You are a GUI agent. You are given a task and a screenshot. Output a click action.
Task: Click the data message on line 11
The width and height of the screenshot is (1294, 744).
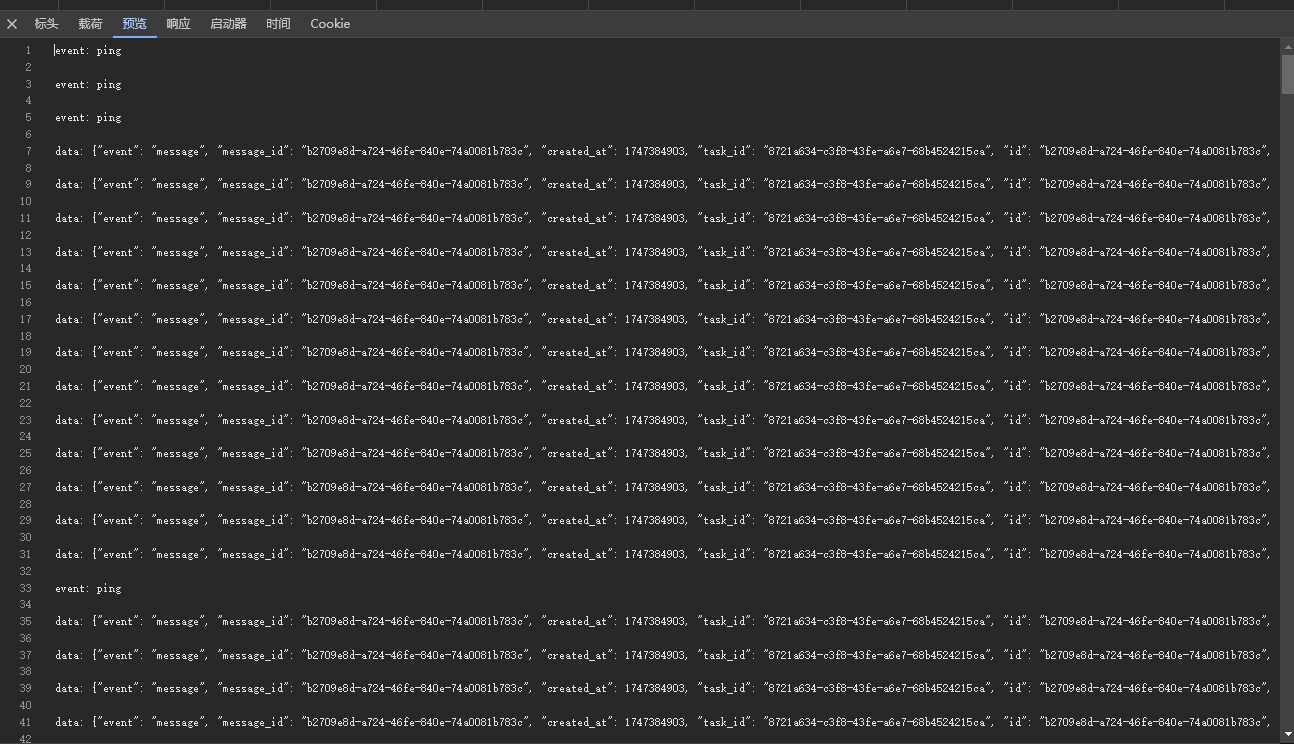pyautogui.click(x=664, y=219)
